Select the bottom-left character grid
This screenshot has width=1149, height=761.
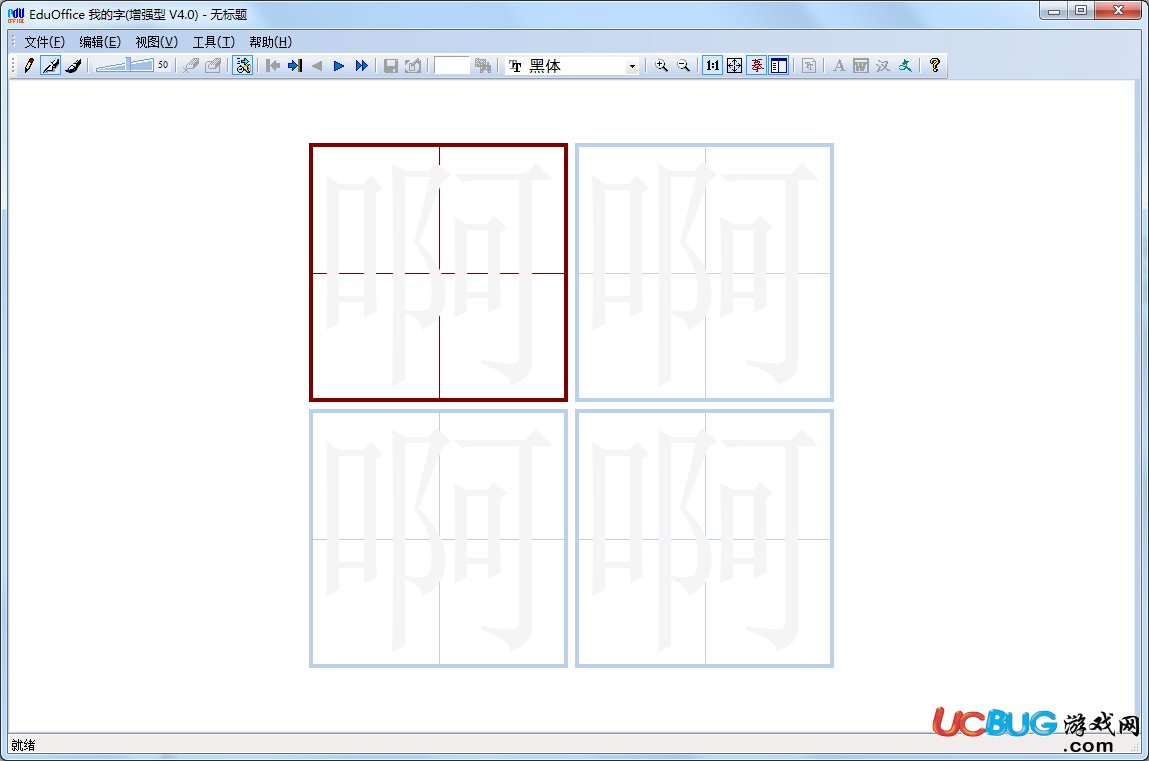pyautogui.click(x=438, y=538)
